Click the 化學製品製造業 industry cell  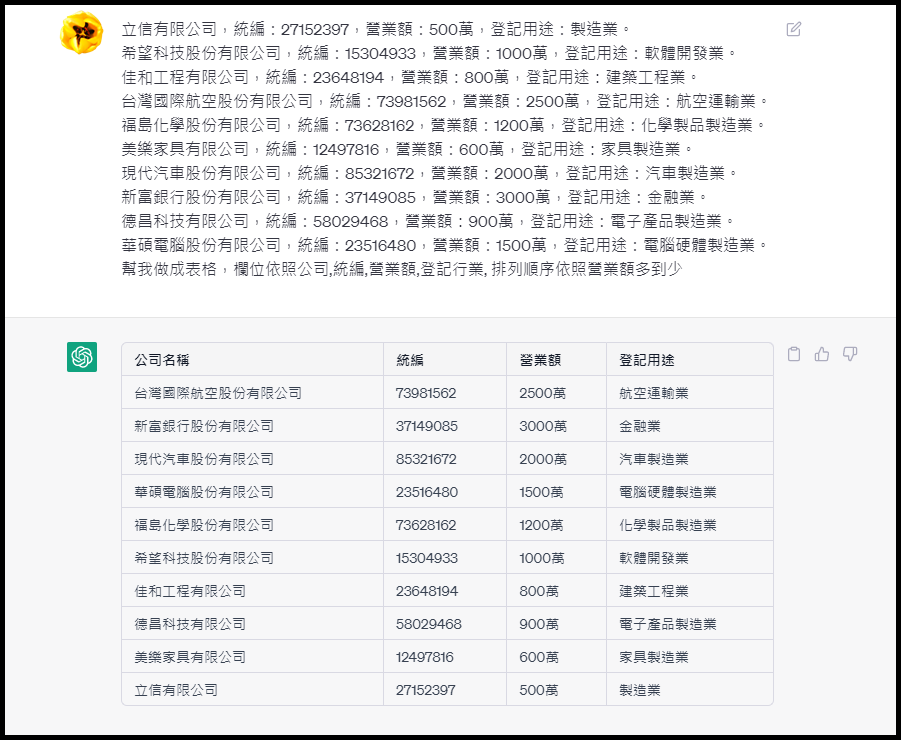690,525
